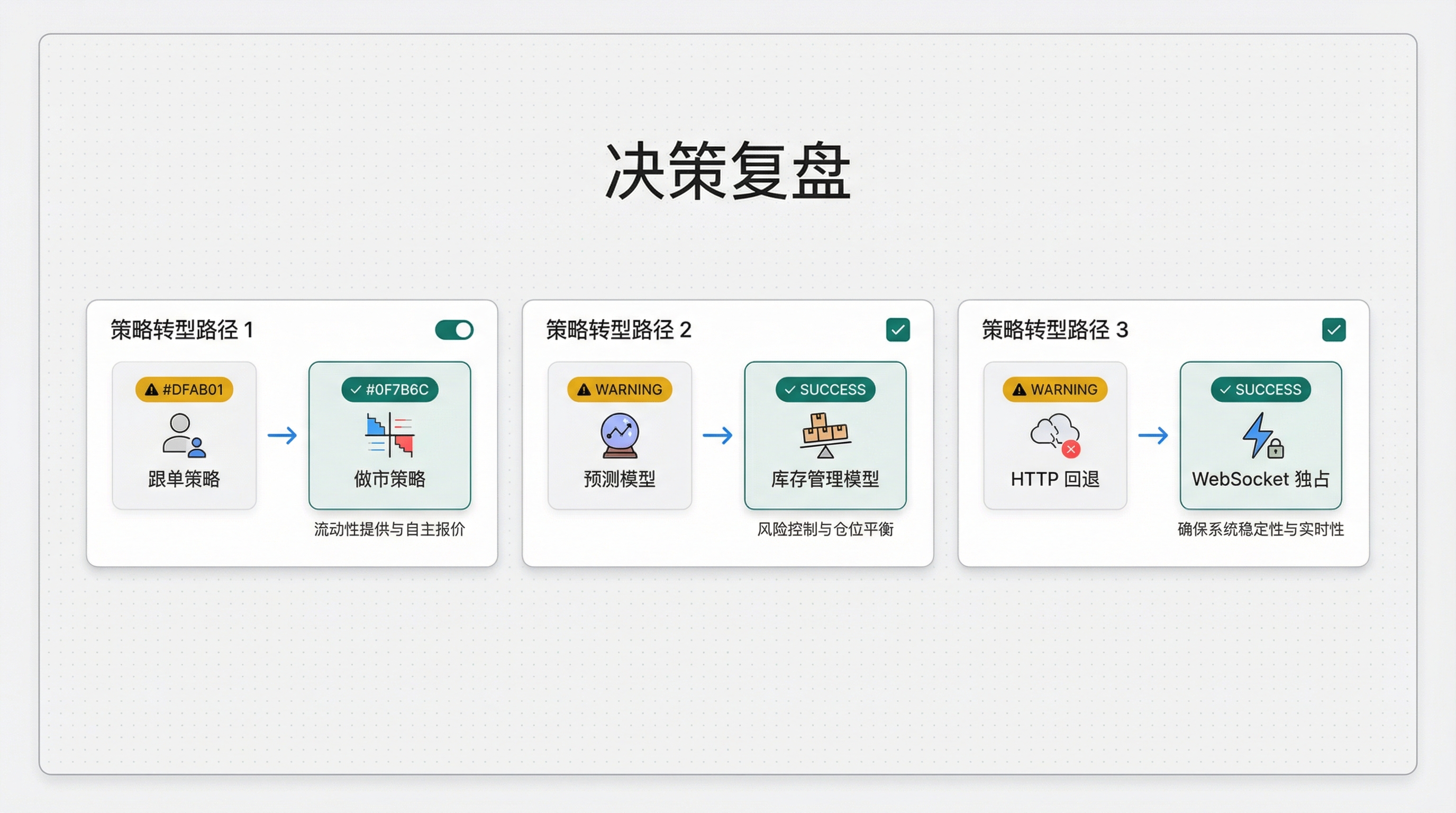Click WARNING badge above HTTP 回退

1054,390
